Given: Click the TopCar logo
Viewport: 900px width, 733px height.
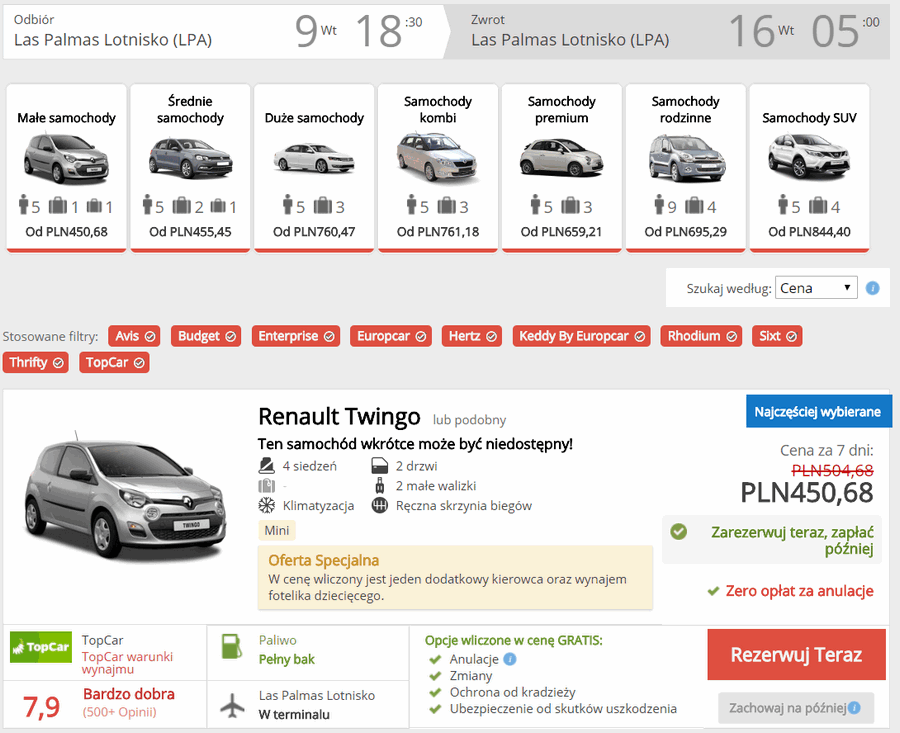Looking at the screenshot, I should point(41,647).
